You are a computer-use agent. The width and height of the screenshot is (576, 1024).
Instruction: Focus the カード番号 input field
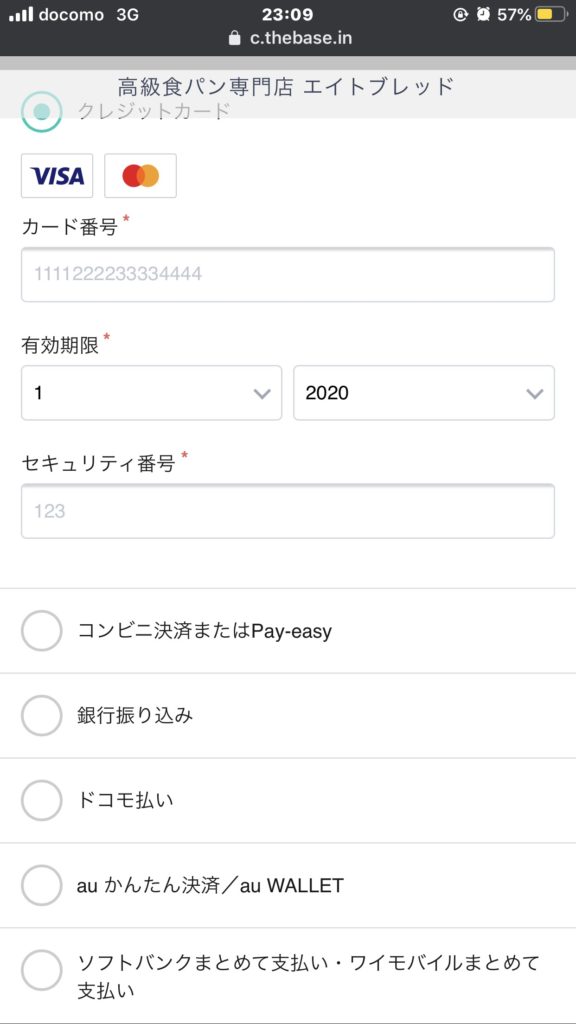(x=288, y=274)
